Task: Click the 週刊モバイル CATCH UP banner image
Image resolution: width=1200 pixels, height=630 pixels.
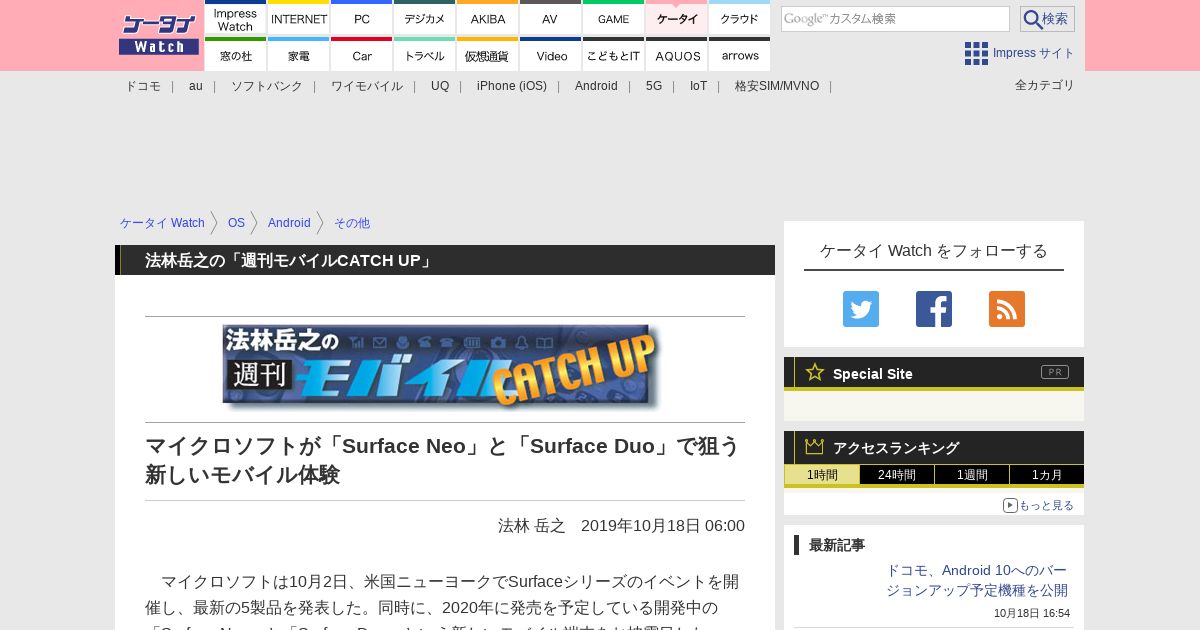Action: (441, 367)
